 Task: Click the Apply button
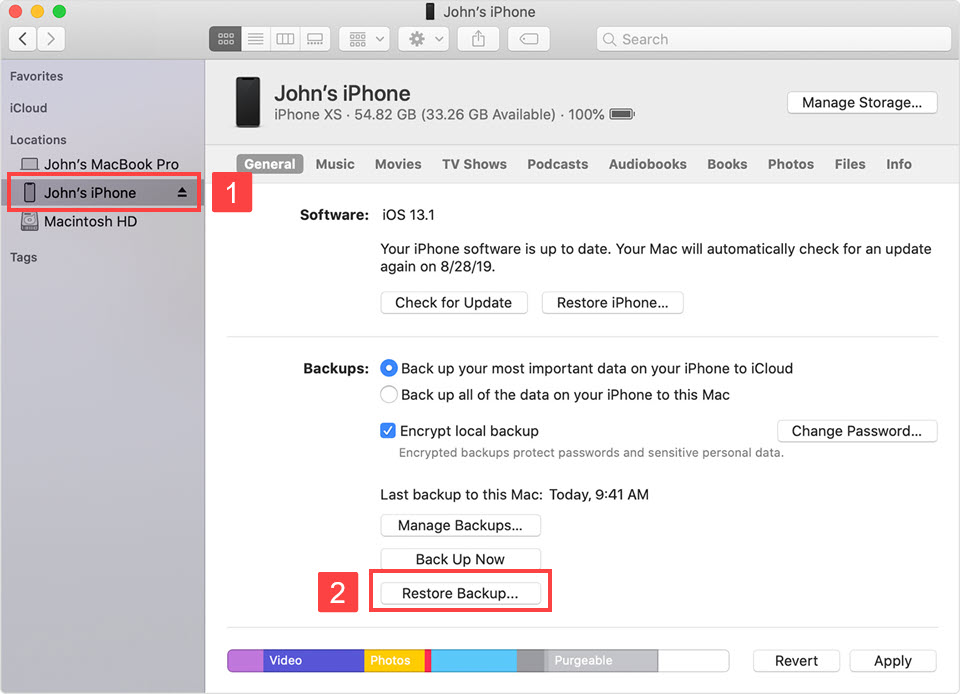893,661
